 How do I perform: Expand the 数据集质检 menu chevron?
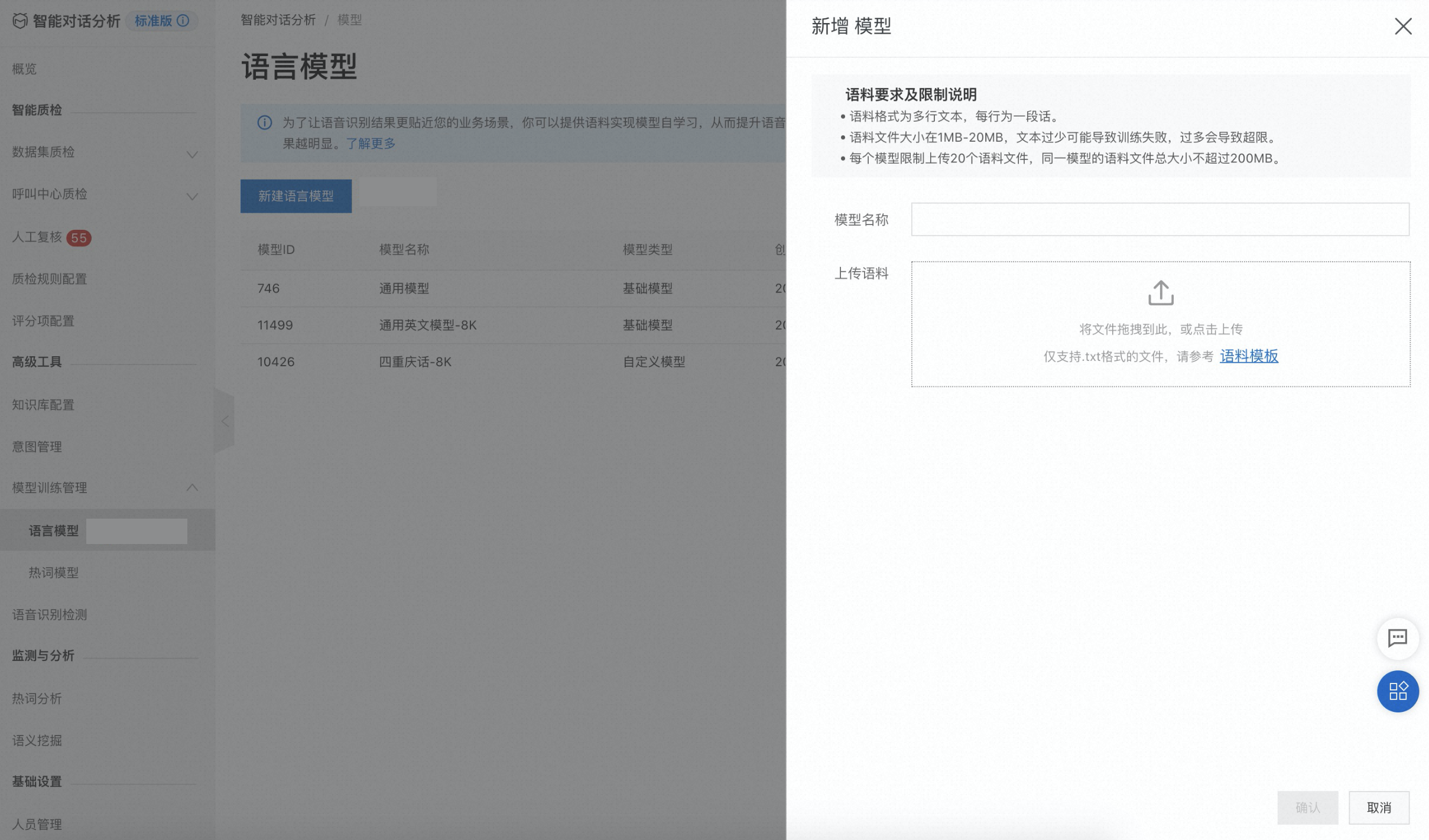click(192, 154)
